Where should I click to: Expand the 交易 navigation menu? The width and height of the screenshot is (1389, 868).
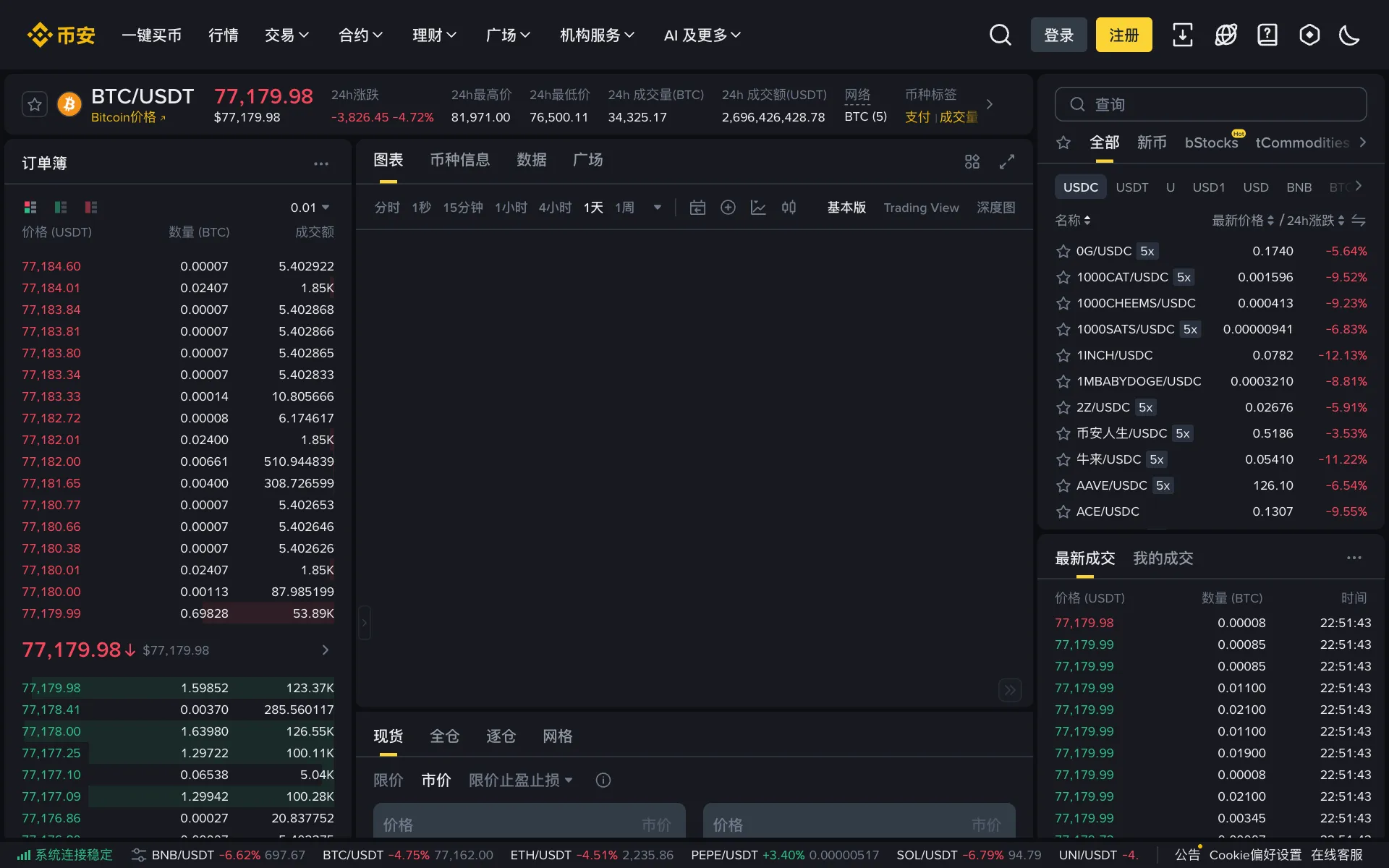tap(286, 35)
